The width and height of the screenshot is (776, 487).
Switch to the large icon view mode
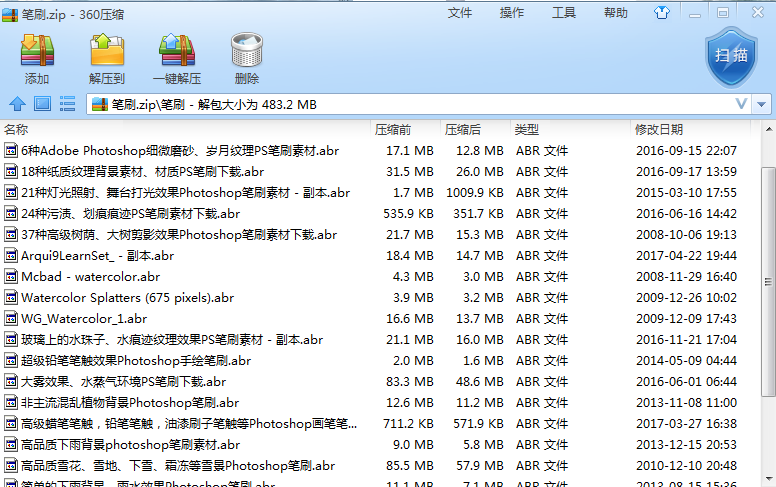[42, 104]
